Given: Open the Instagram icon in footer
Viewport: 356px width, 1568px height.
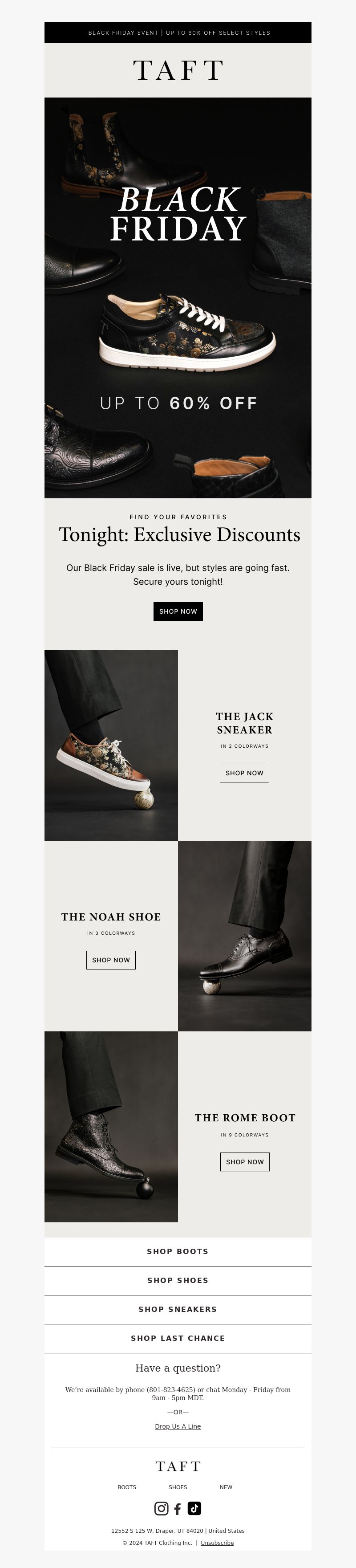Looking at the screenshot, I should click(161, 1508).
